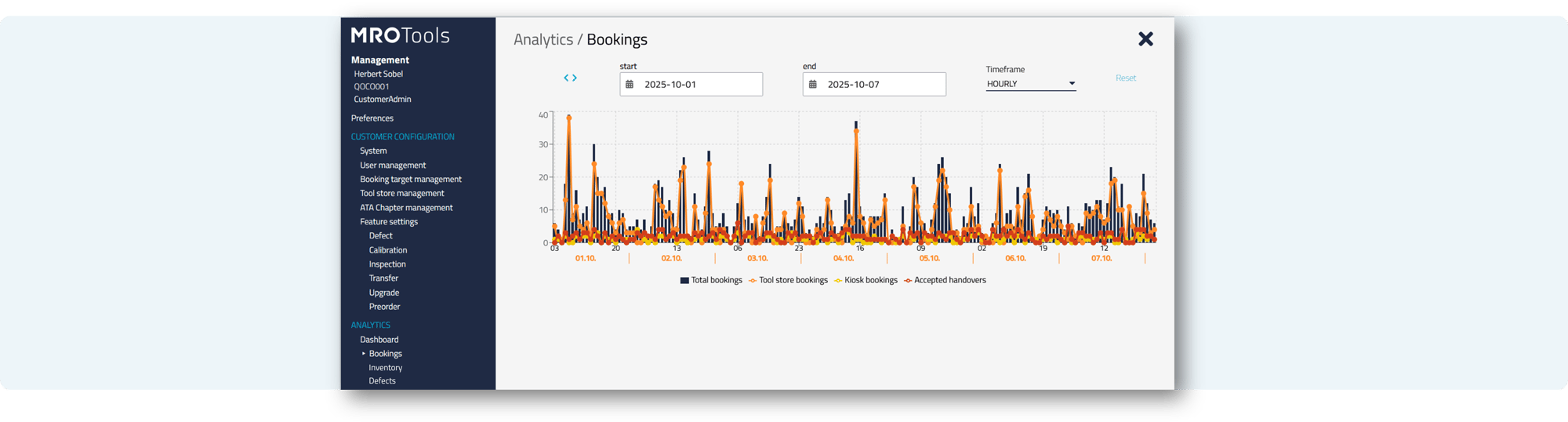Screen dimensions: 1568x422
Task: Click the next period right arrow
Action: point(575,78)
